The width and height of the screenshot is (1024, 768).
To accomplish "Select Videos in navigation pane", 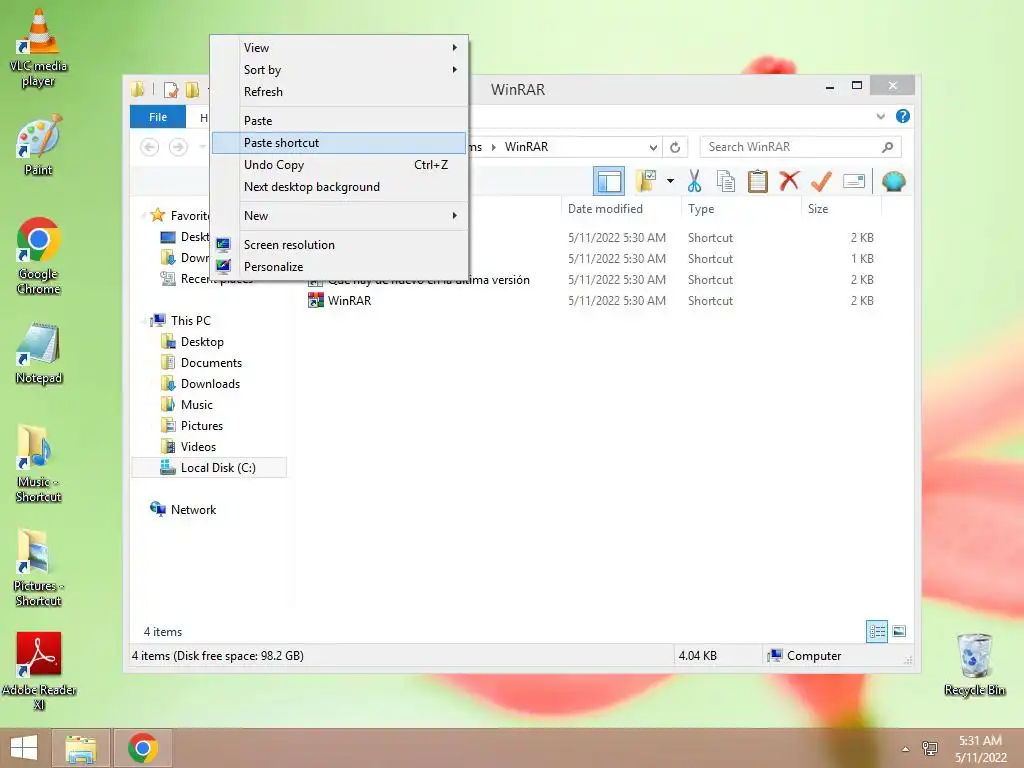I will pos(198,447).
